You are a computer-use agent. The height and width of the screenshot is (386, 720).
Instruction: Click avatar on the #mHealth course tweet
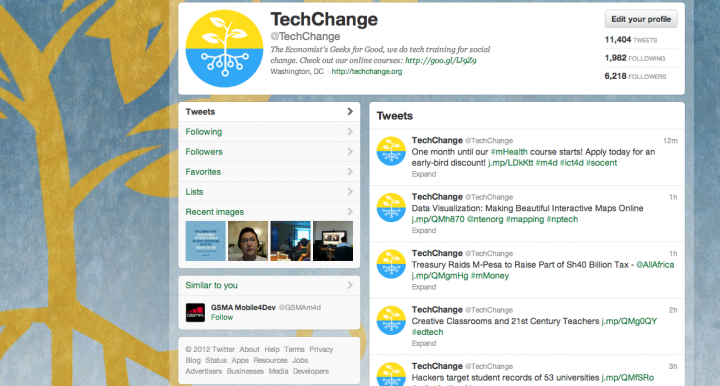pyautogui.click(x=391, y=151)
